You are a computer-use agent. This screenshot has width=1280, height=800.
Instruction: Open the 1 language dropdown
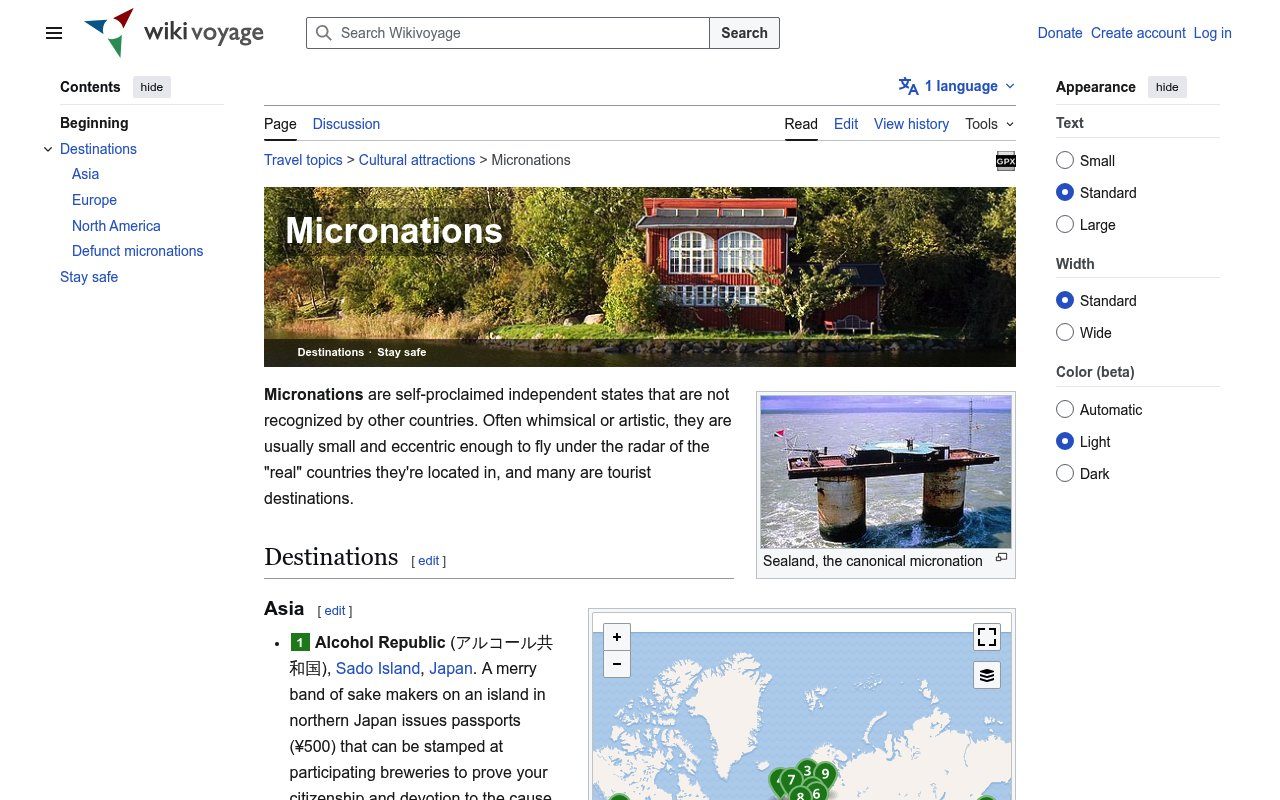(957, 86)
